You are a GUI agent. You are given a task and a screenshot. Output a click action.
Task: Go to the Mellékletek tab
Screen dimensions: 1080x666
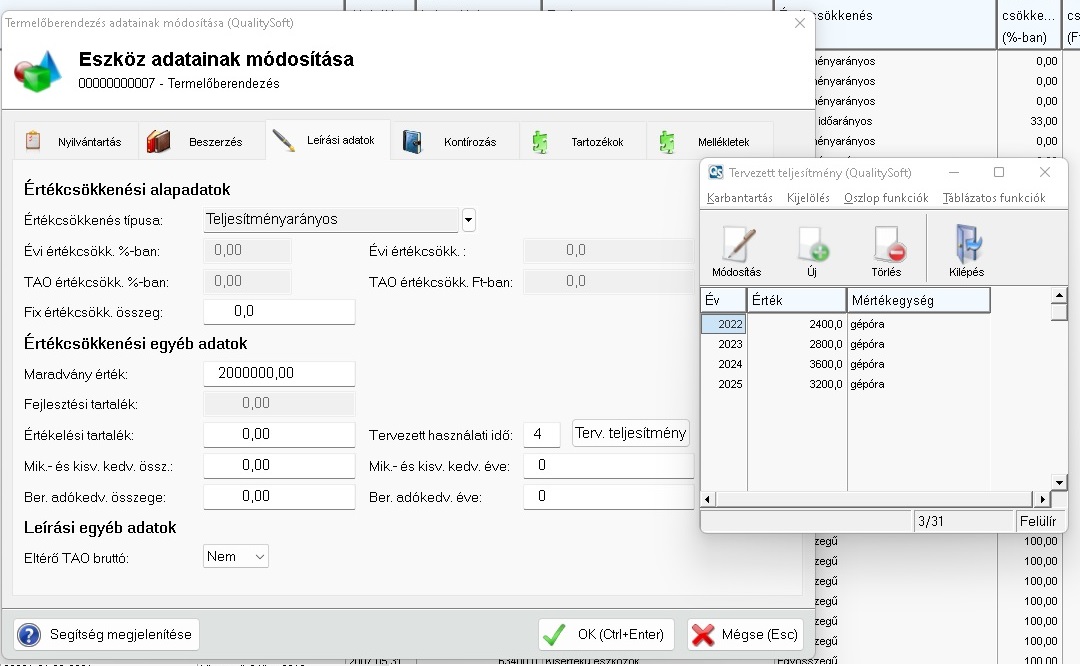click(710, 142)
